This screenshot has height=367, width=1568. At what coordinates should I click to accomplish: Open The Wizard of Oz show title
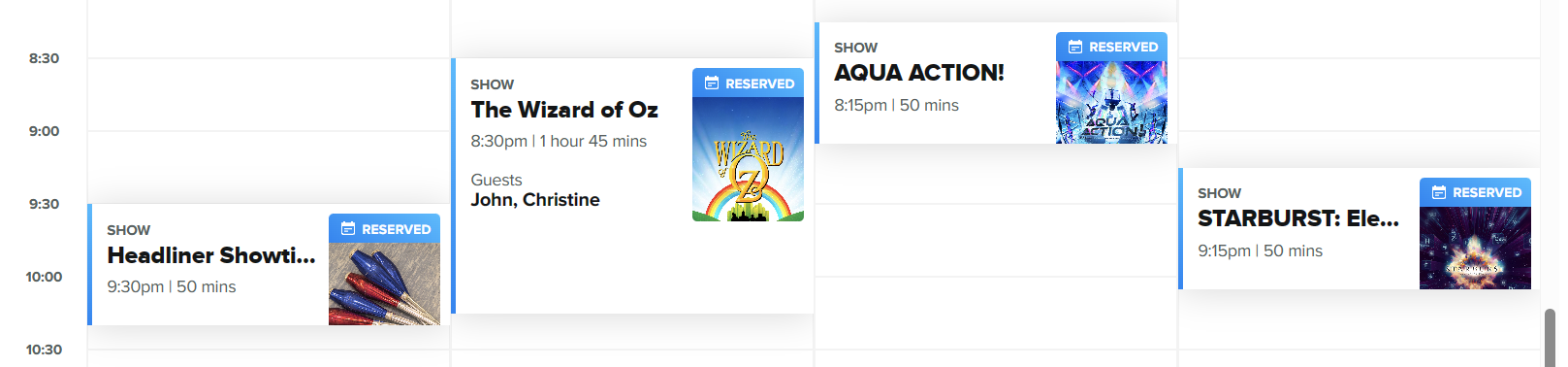click(x=564, y=110)
